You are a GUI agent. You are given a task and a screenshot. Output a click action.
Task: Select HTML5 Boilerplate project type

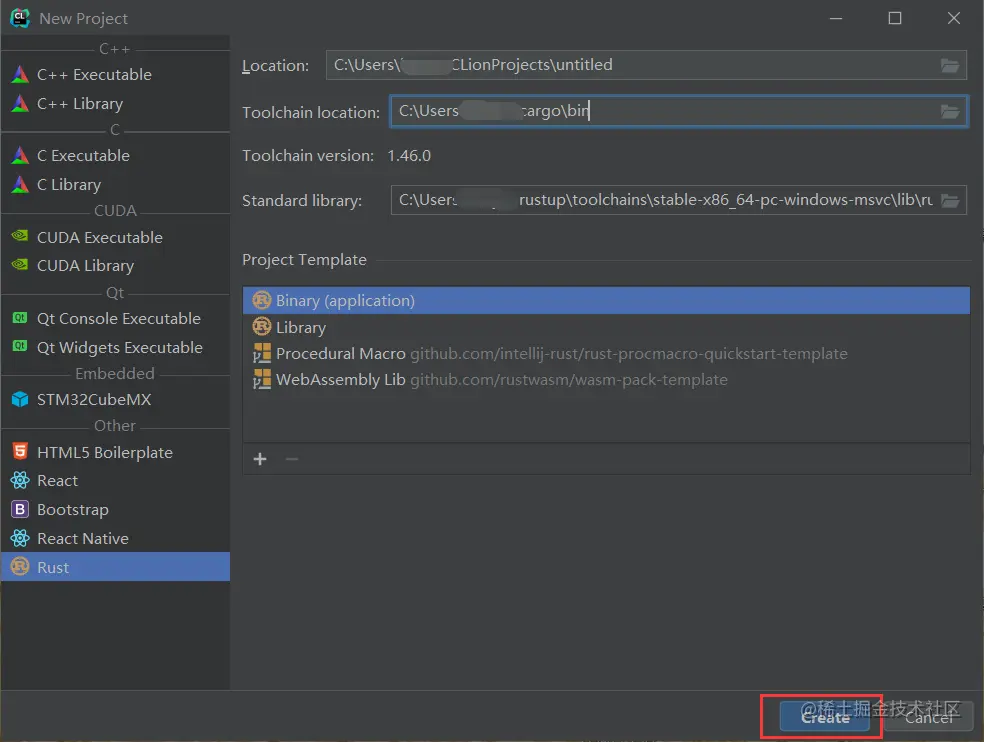coord(115,452)
